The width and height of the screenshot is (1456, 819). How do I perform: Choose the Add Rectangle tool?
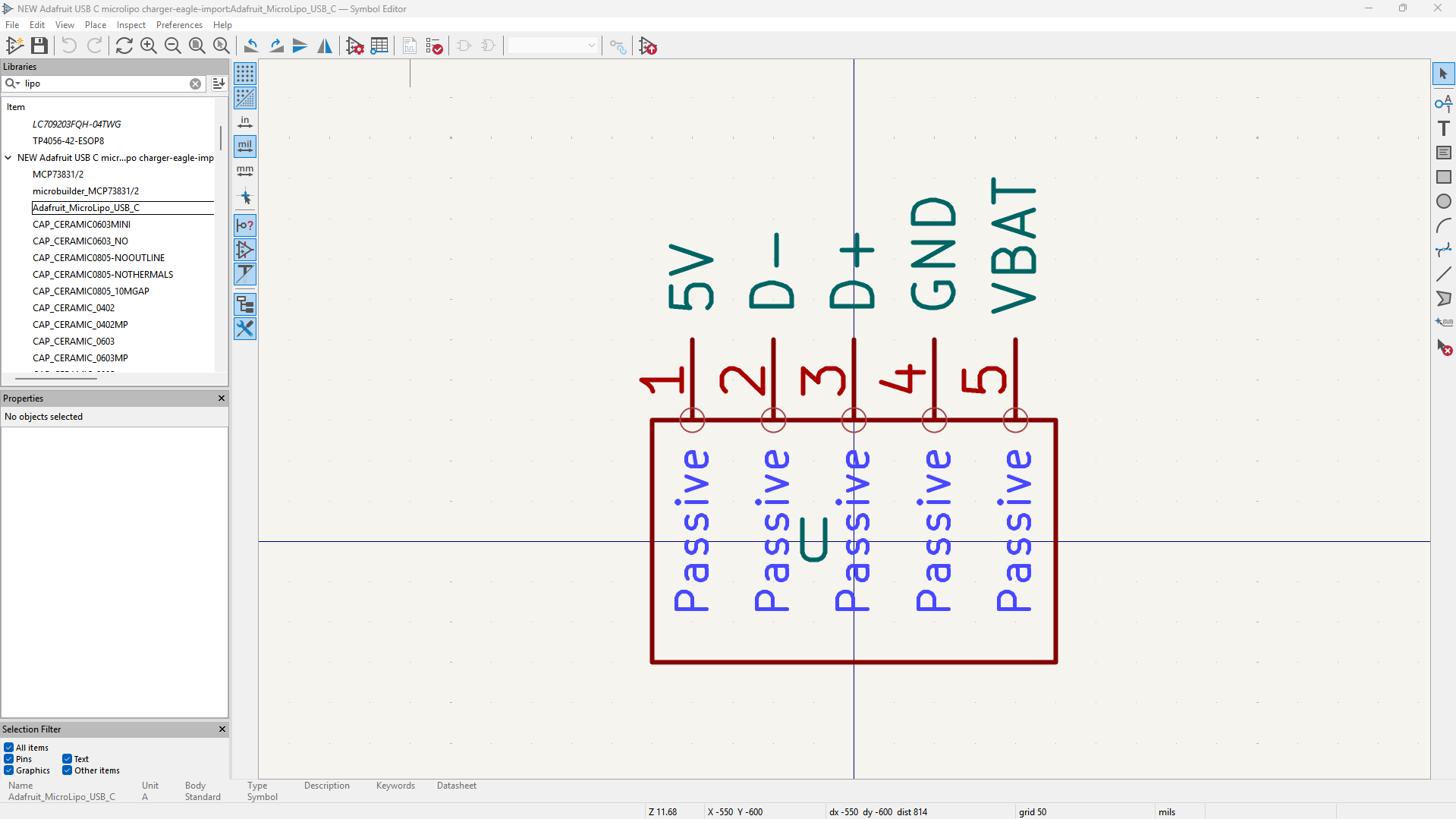click(1443, 177)
